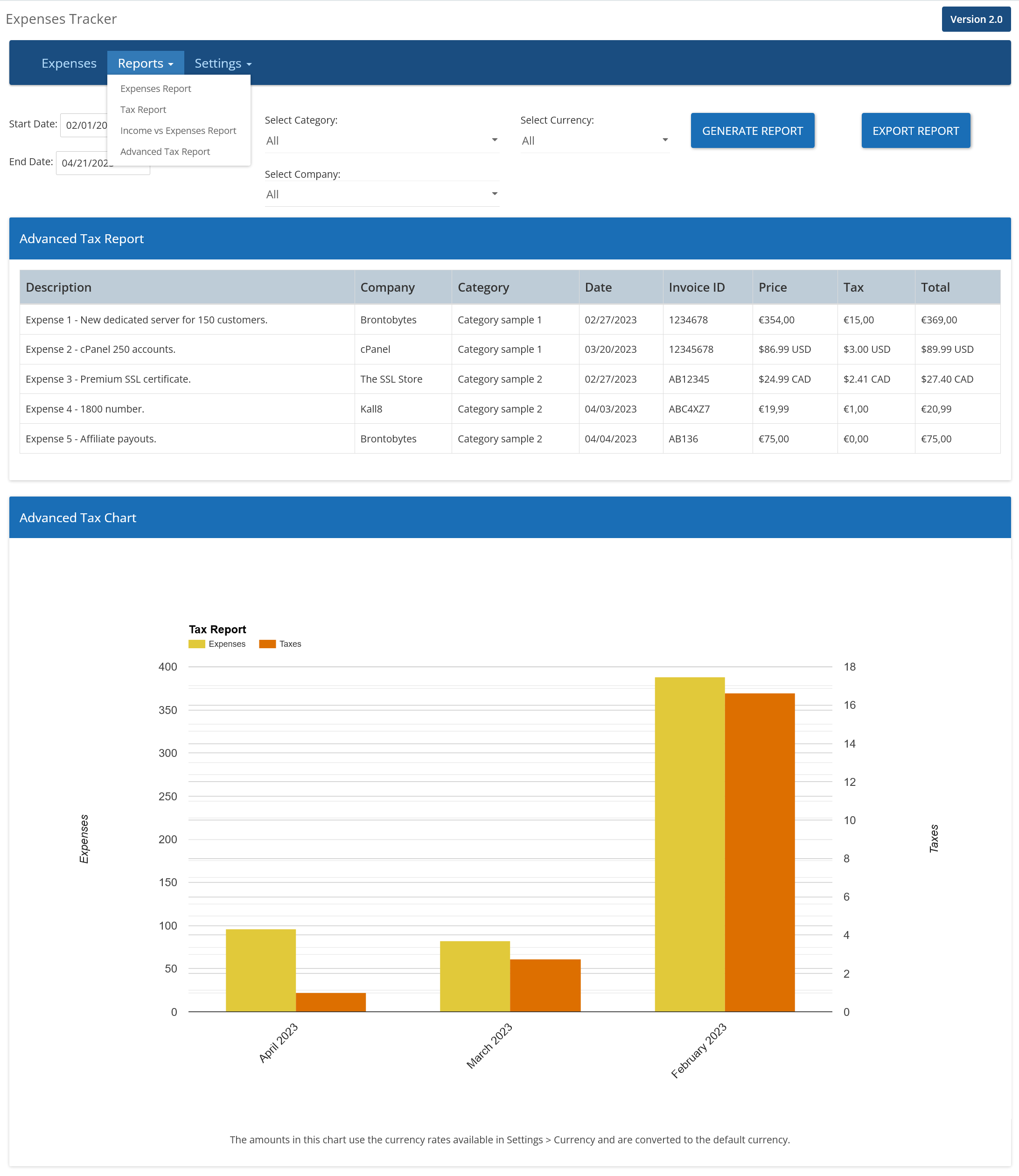Open Income vs Expenses Report

[x=178, y=131]
